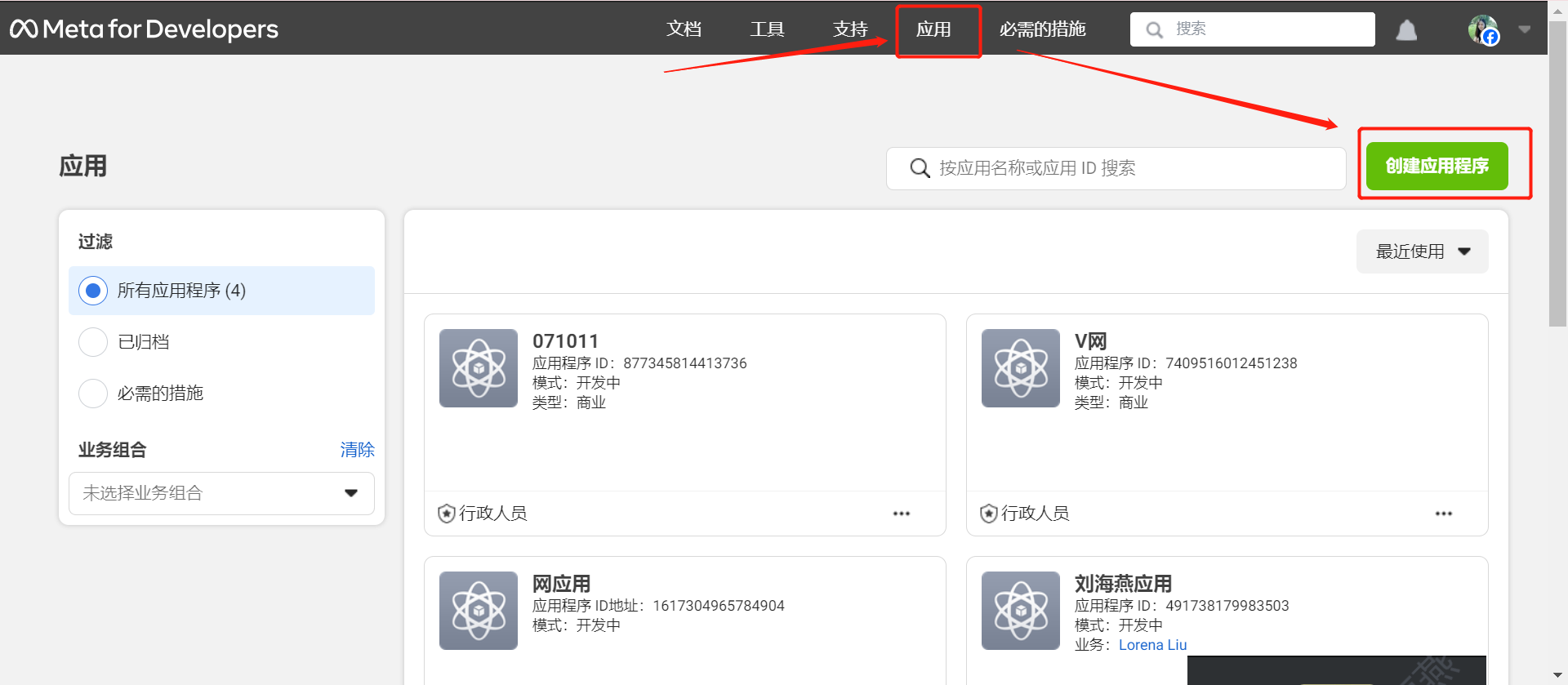This screenshot has width=1568, height=685.
Task: Click the 过滤 heading
Action: click(x=96, y=242)
